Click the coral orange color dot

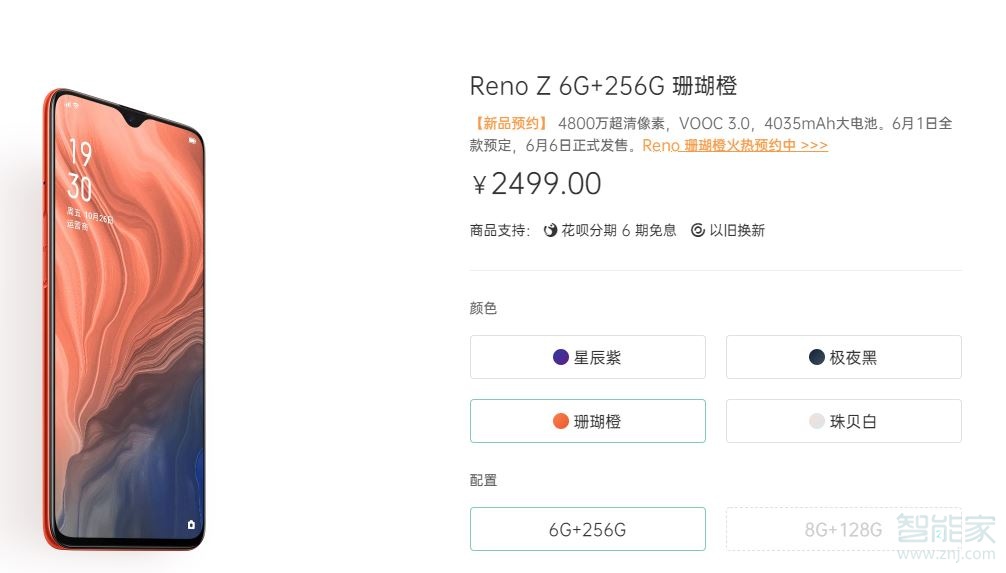pyautogui.click(x=561, y=421)
